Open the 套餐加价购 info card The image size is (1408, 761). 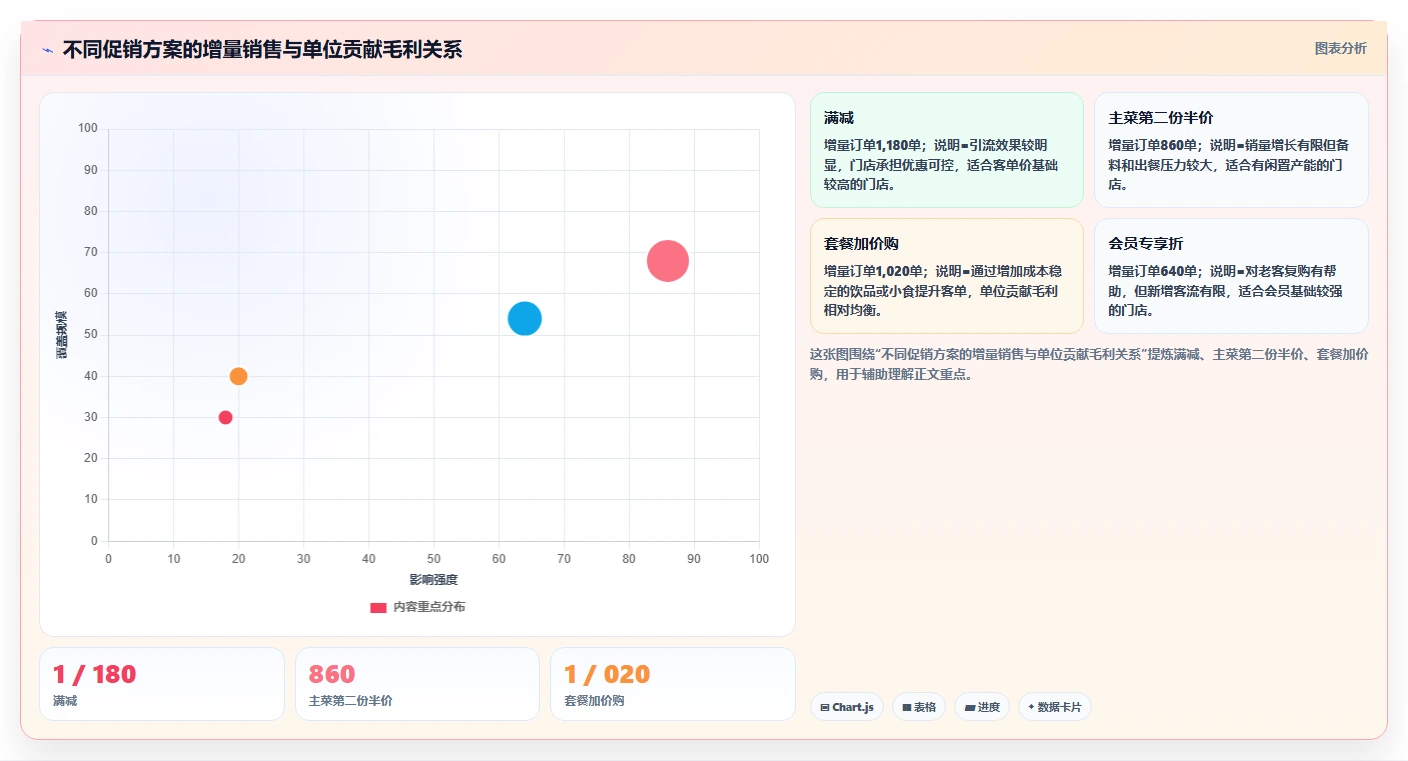[x=946, y=276]
